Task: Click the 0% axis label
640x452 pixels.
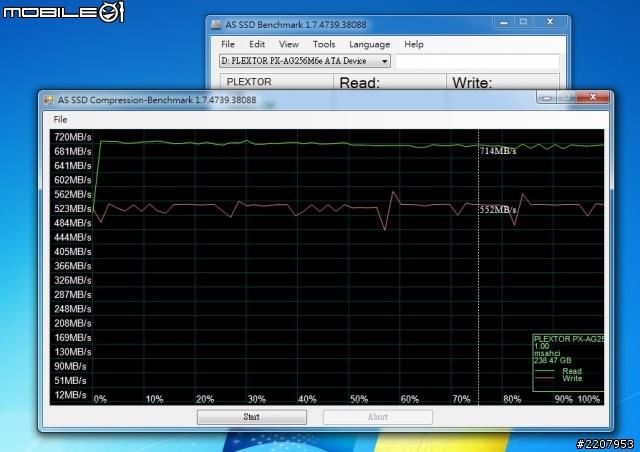Action: 100,399
